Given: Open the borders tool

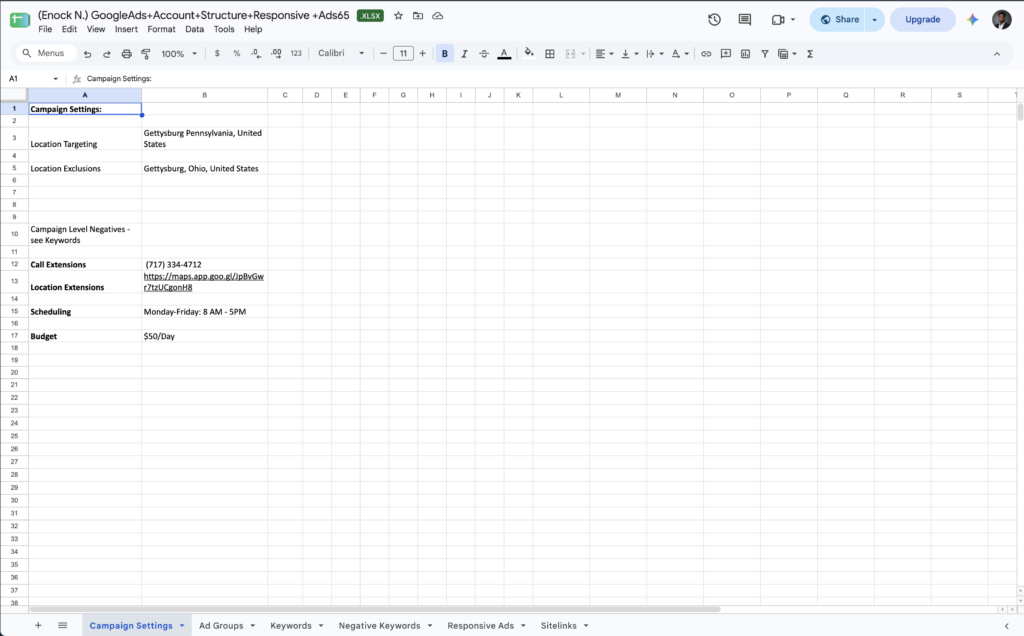Looking at the screenshot, I should coord(550,54).
